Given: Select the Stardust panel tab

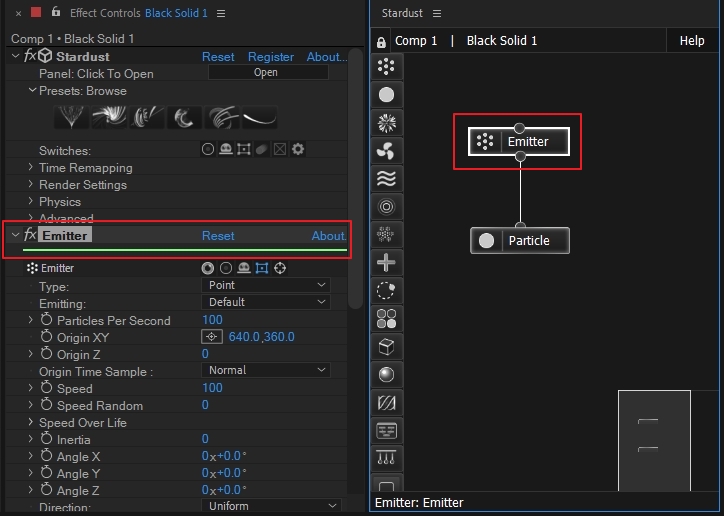Looking at the screenshot, I should pos(402,13).
